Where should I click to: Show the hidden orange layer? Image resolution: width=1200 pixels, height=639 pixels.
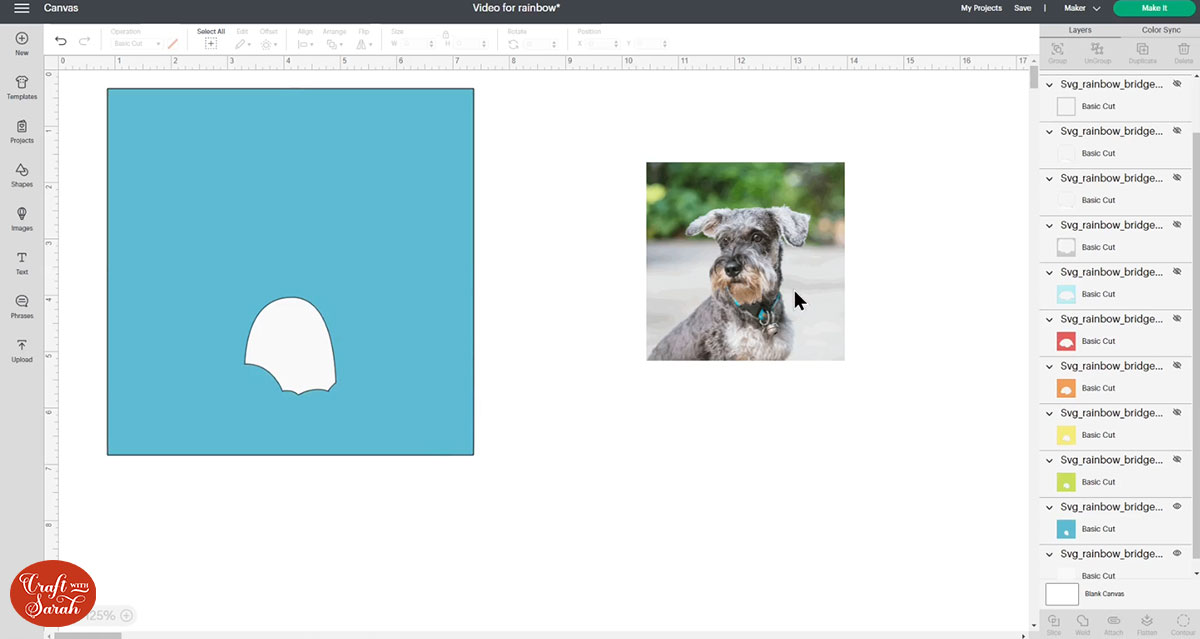pyautogui.click(x=1177, y=366)
